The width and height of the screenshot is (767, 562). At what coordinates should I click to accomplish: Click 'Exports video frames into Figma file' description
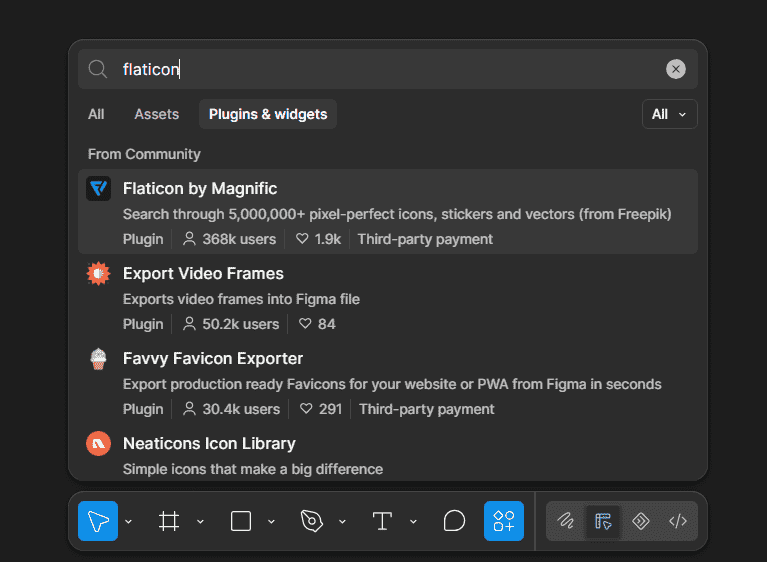[241, 299]
